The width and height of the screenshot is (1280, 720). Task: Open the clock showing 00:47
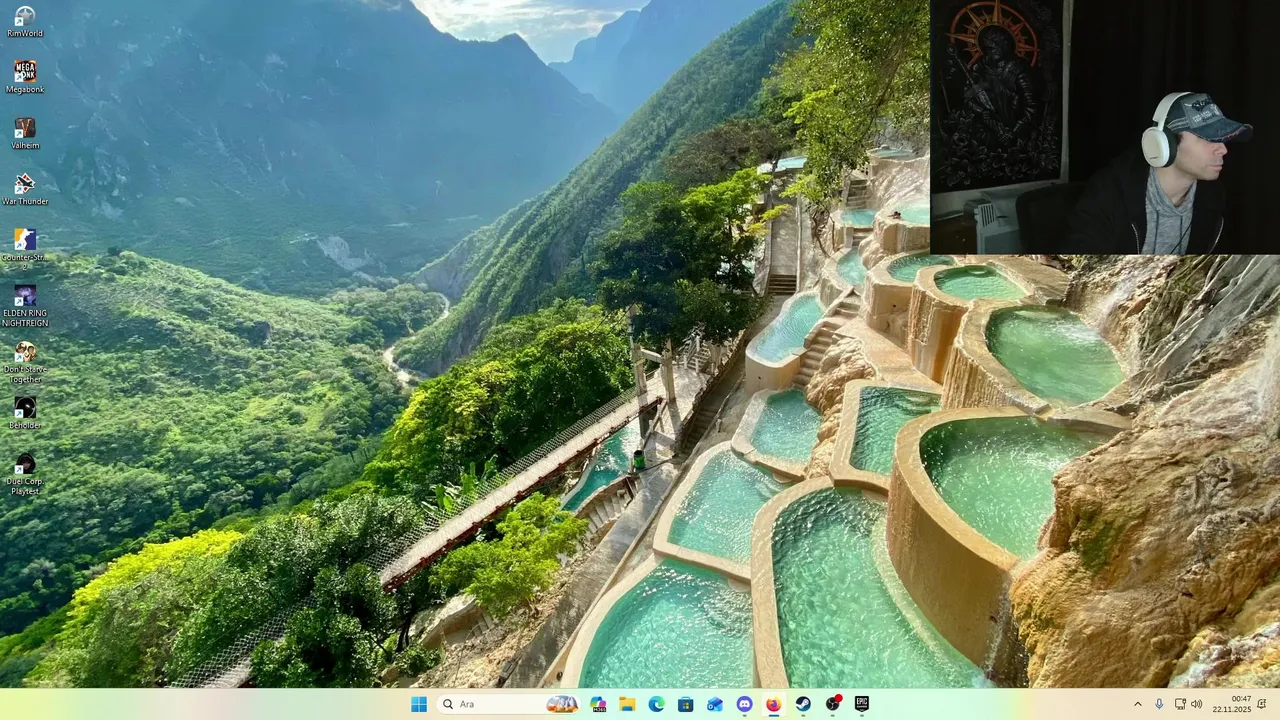coord(1232,704)
